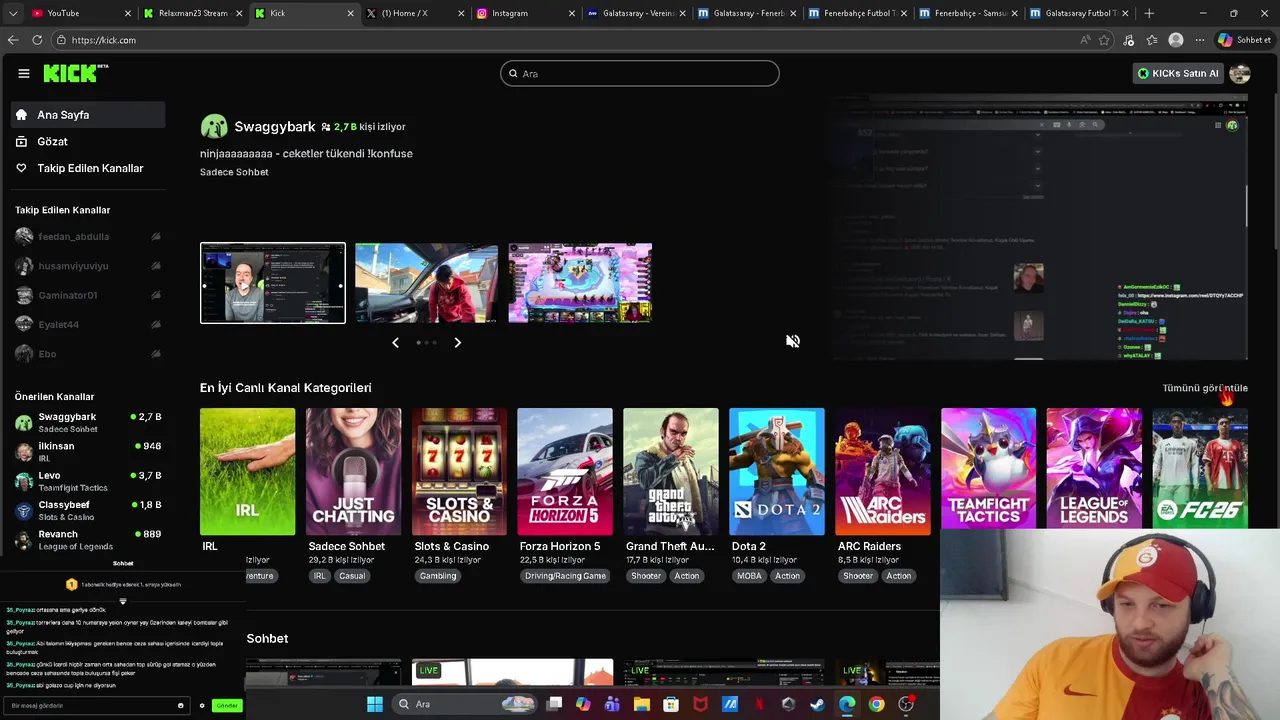Click Shooter tag under ARC Raiders
Viewport: 1280px width, 720px height.
tap(858, 576)
